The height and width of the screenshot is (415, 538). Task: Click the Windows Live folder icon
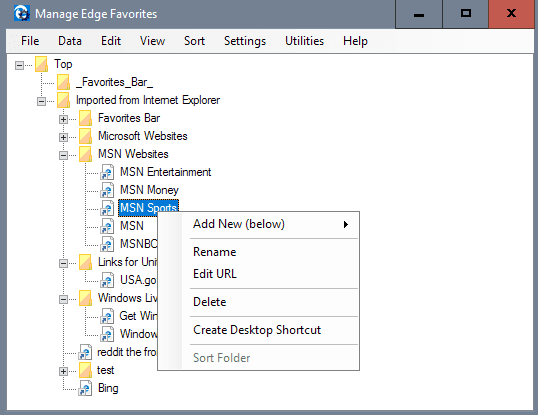pos(85,298)
